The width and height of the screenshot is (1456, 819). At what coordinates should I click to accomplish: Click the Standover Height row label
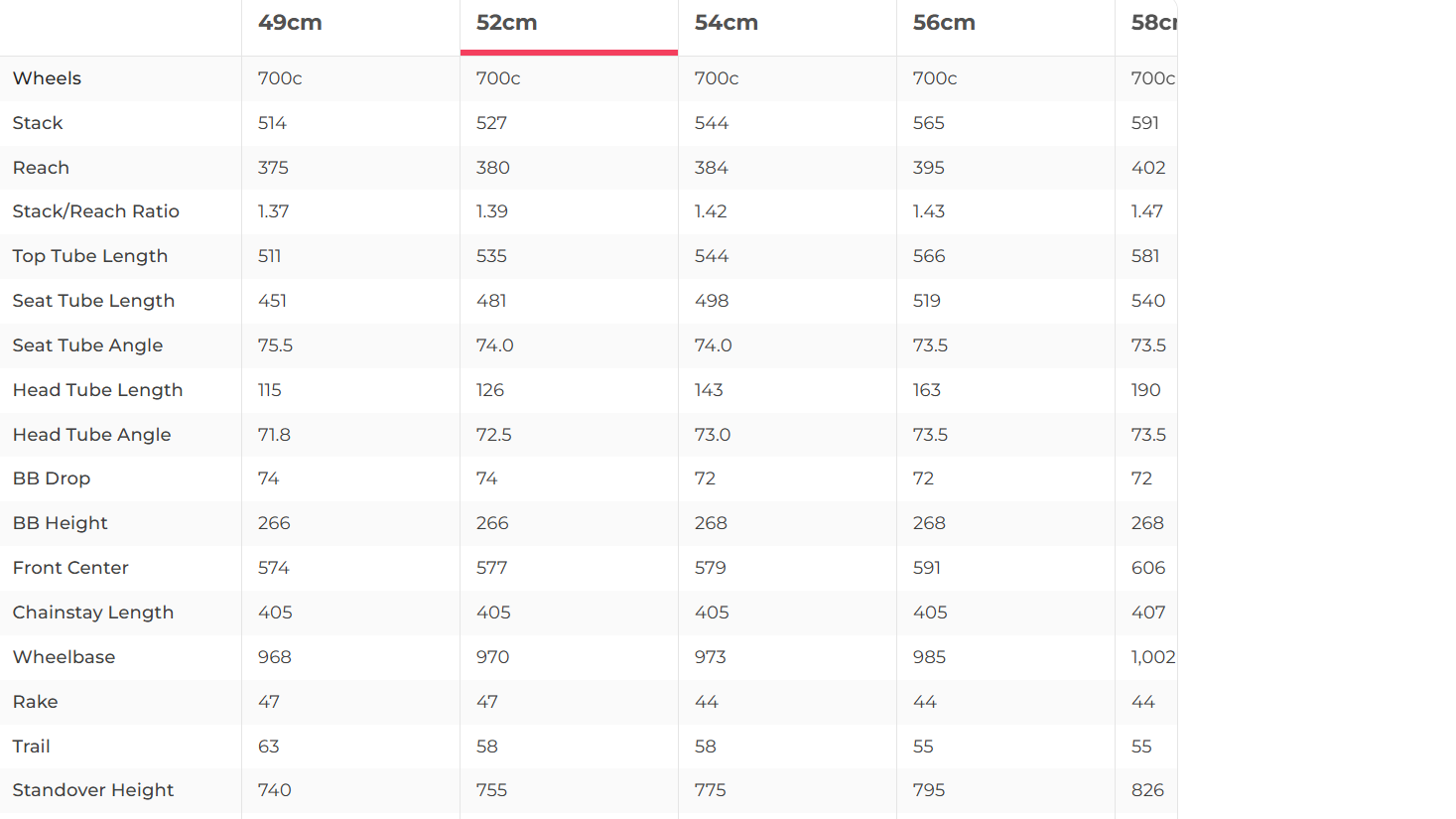click(92, 790)
